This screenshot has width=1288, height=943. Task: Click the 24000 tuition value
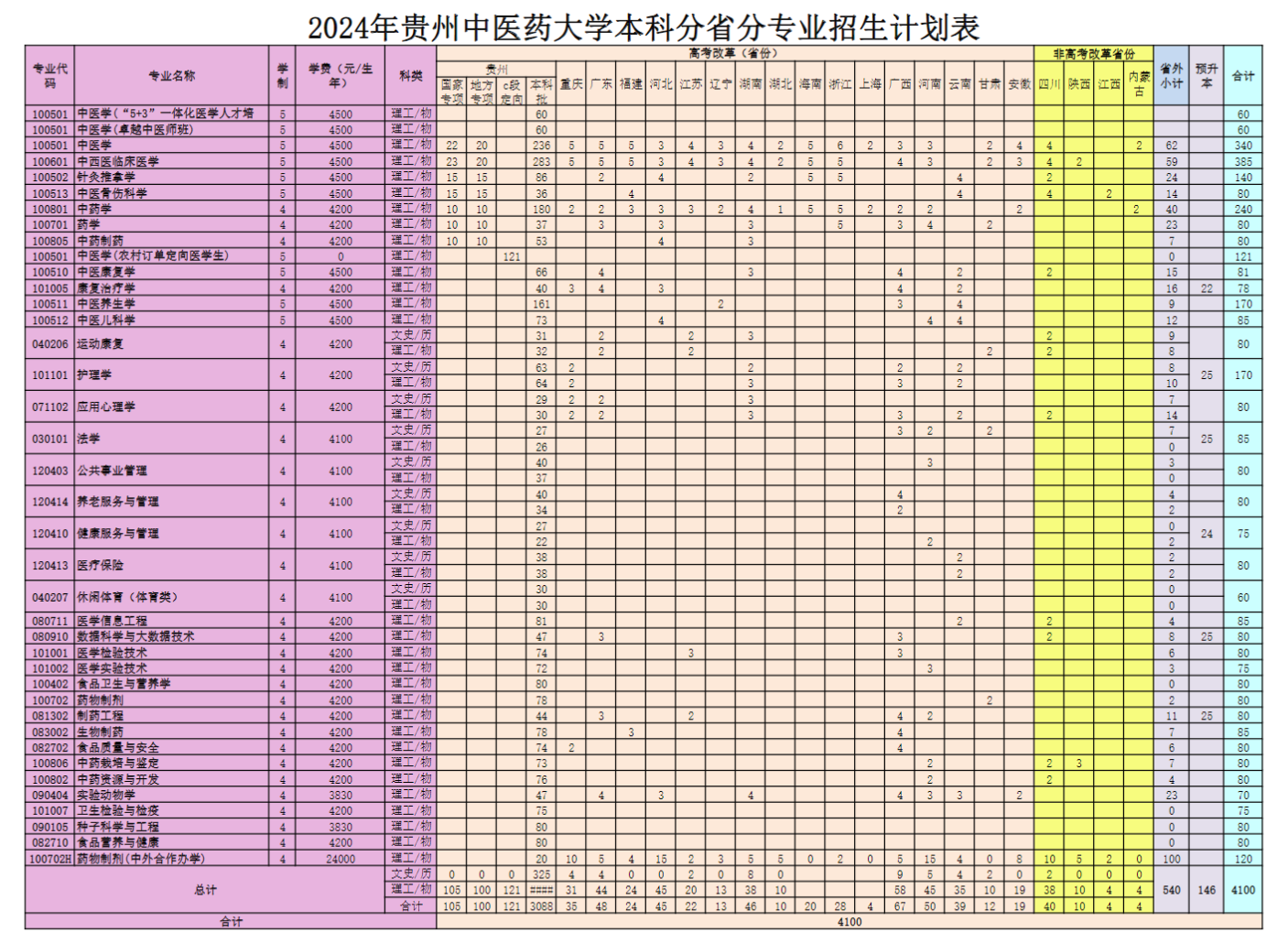coord(341,859)
